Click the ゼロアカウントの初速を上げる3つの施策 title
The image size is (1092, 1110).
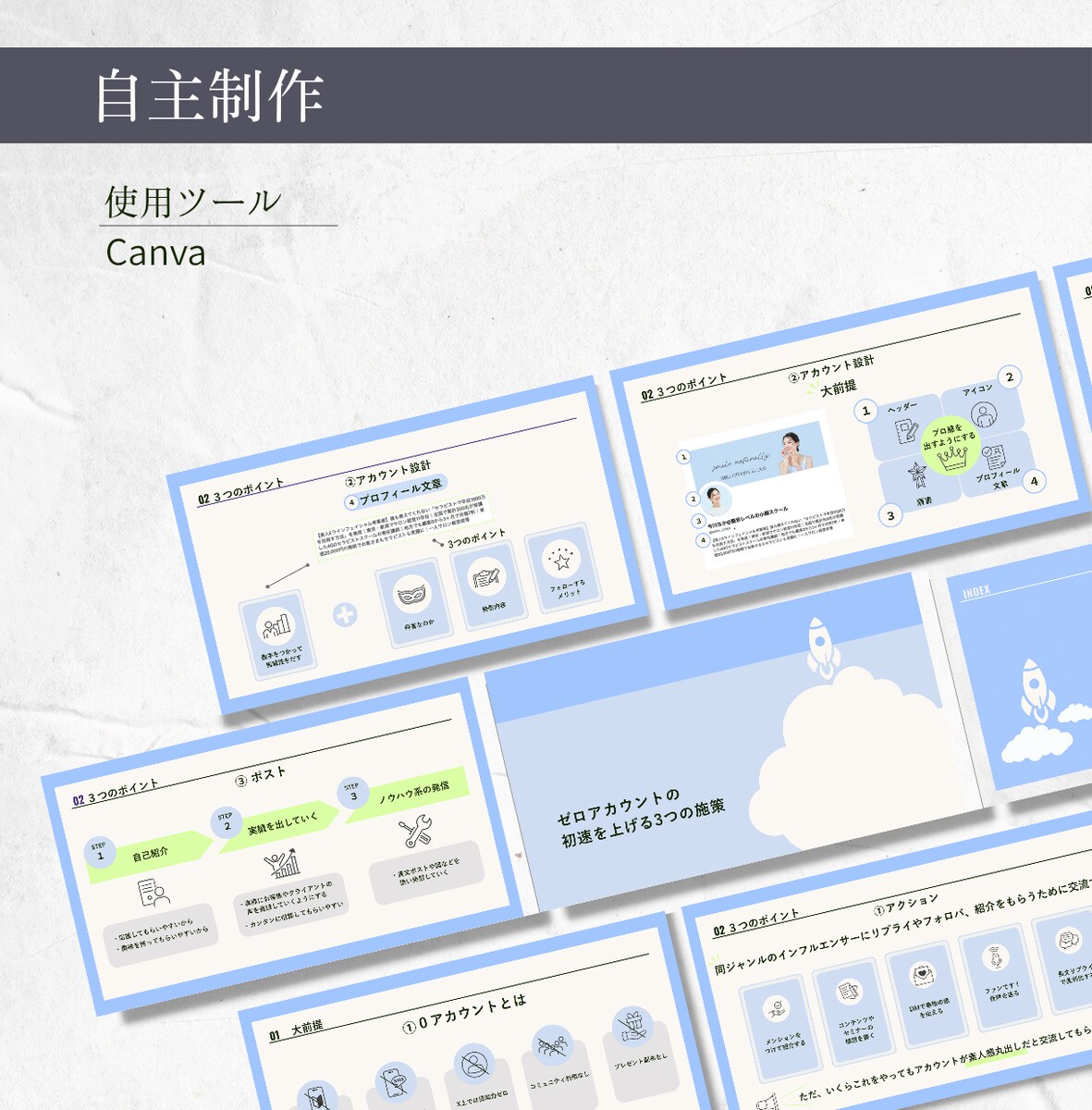click(x=641, y=818)
